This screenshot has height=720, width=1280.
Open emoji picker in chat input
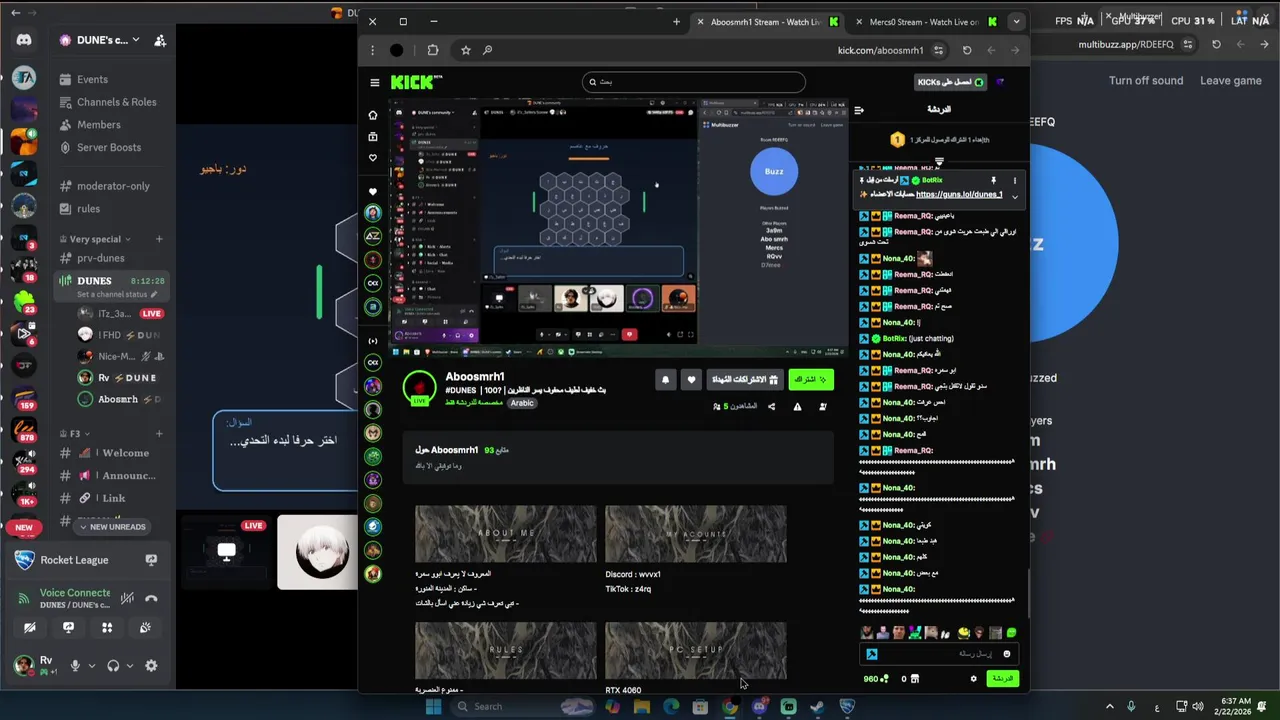(x=1007, y=654)
